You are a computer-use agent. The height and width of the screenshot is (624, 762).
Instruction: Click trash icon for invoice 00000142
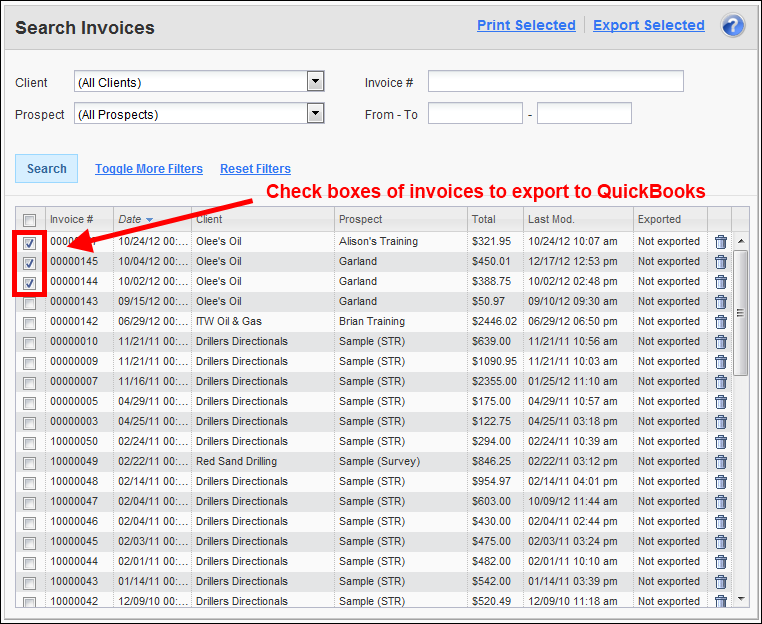(720, 322)
